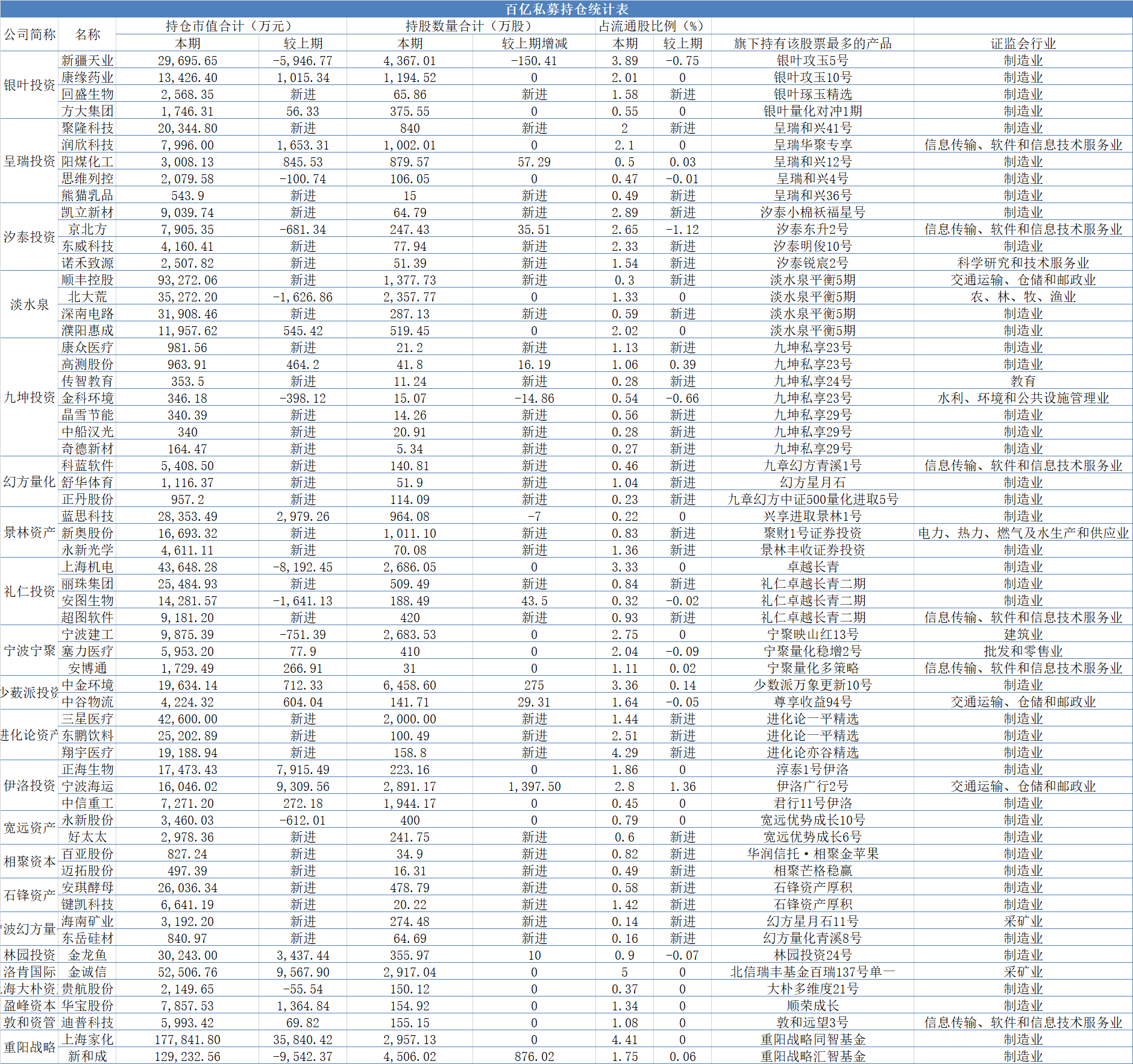Click the product cell 北信瑞丰基金百瑞137号单一
This screenshot has width=1133, height=1064.
point(812,972)
